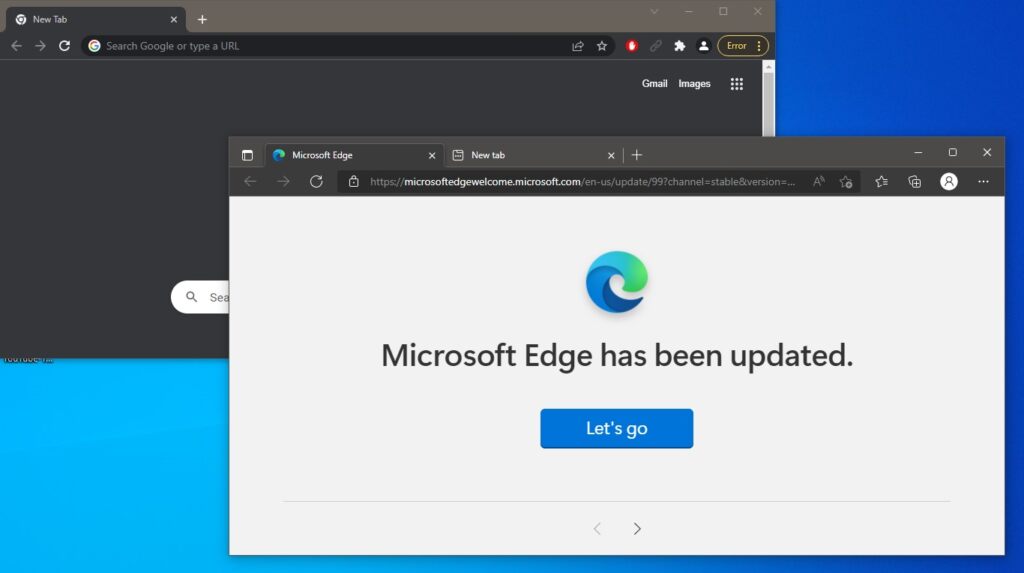1024x573 pixels.
Task: Click Edge forward navigation arrow
Action: click(x=283, y=182)
